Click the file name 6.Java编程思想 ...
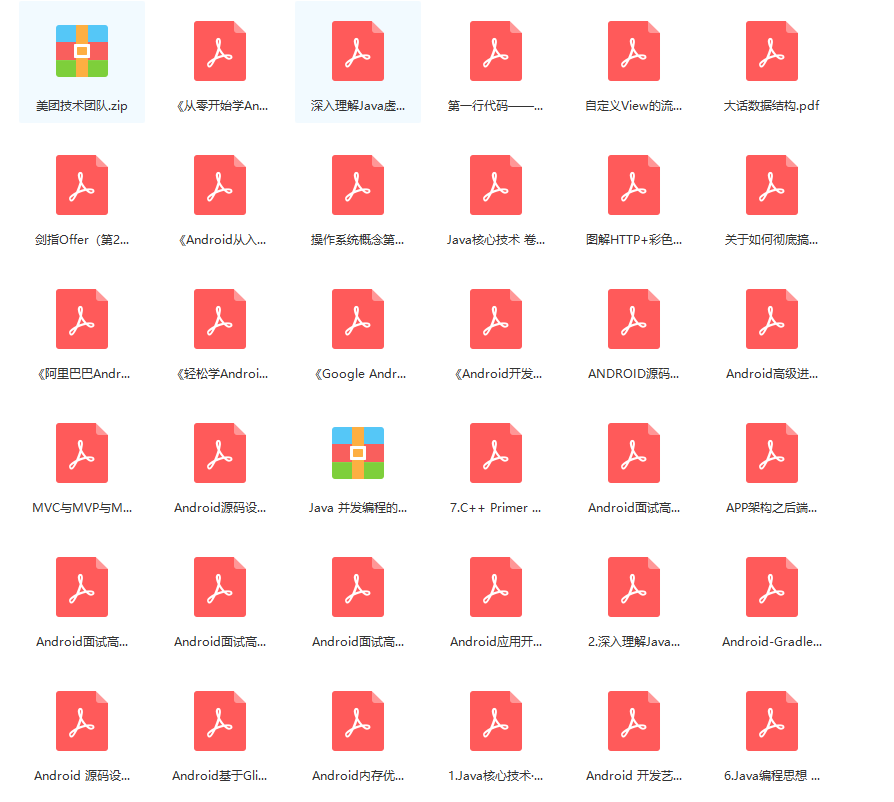894x802 pixels. [x=771, y=776]
